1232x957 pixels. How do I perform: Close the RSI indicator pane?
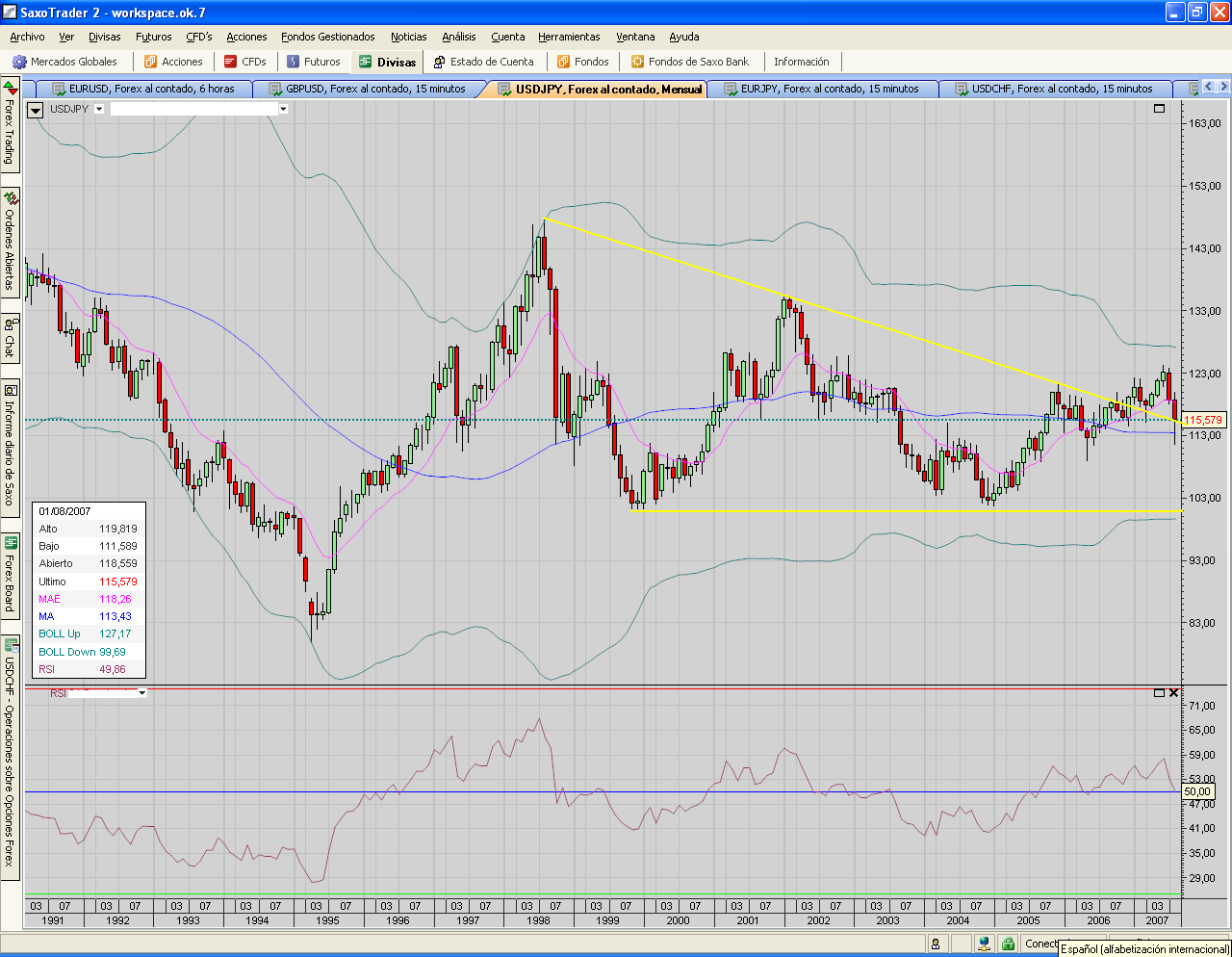1173,693
